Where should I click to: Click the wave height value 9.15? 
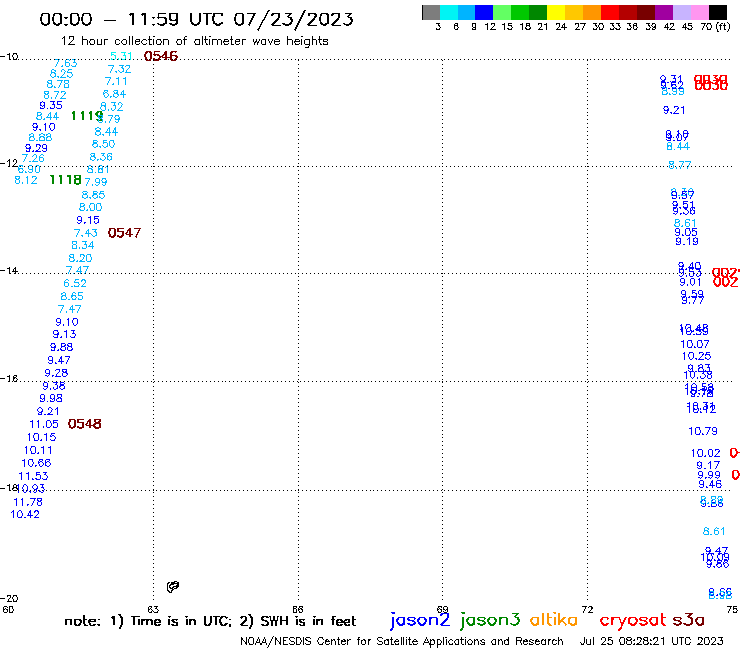click(x=88, y=220)
